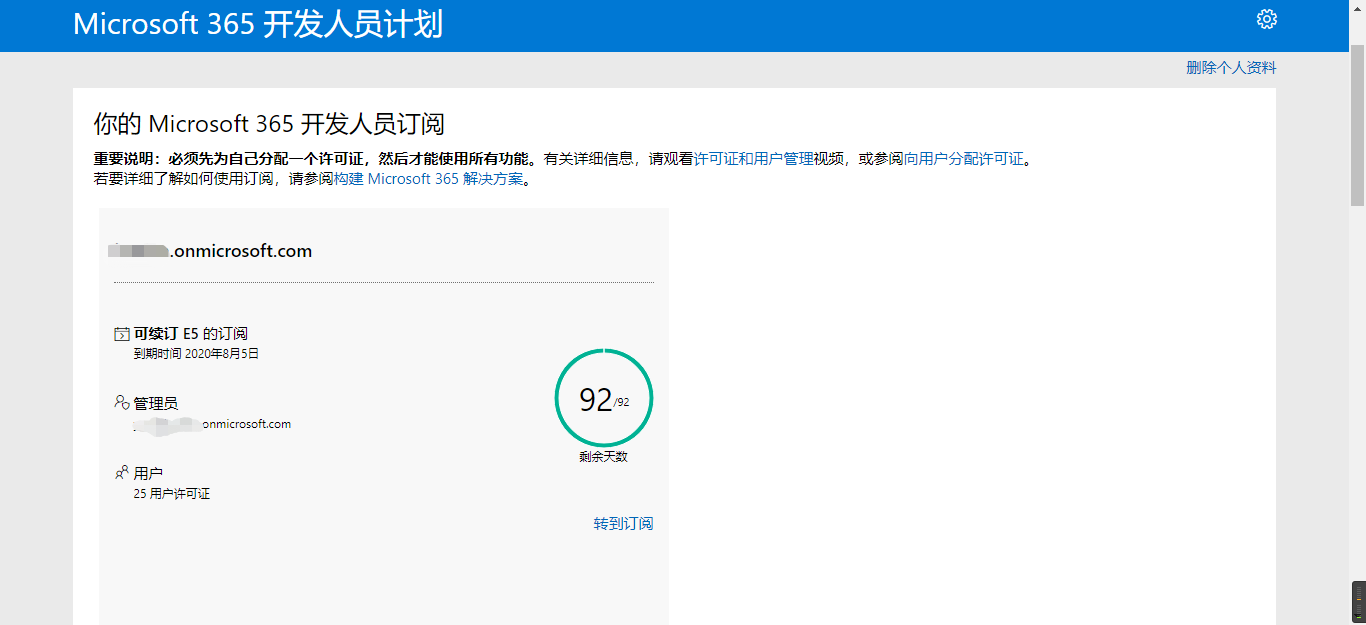
Task: Click the 92 days remaining progress ring
Action: (x=604, y=398)
